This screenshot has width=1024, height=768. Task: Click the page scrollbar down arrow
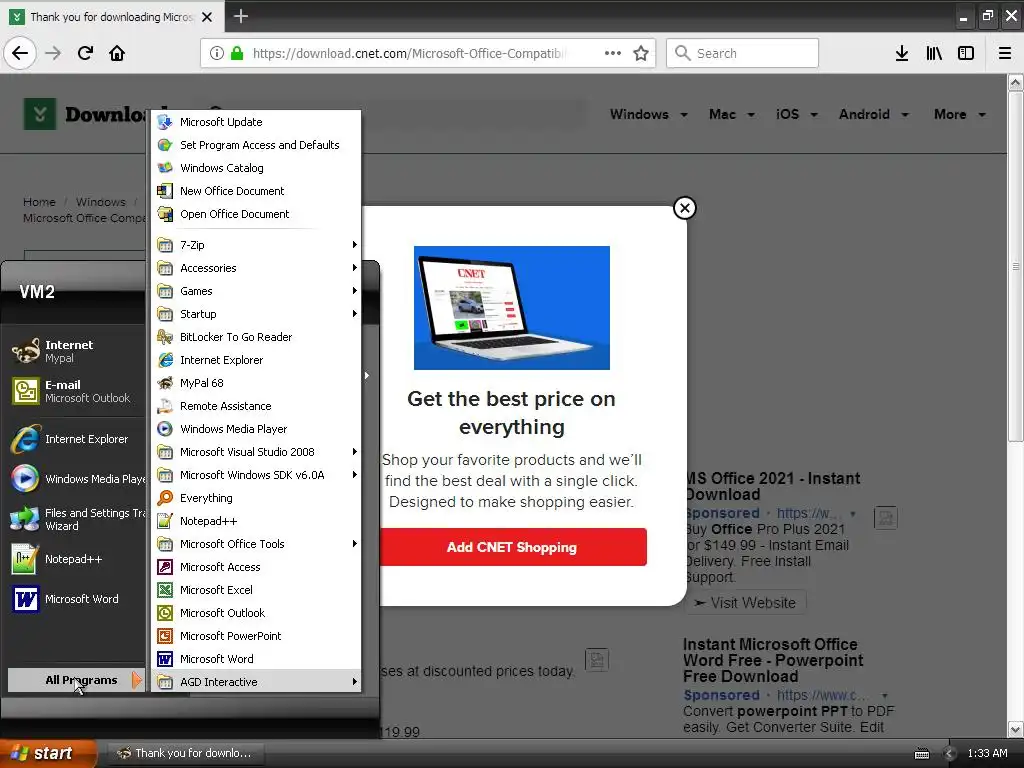click(1015, 729)
